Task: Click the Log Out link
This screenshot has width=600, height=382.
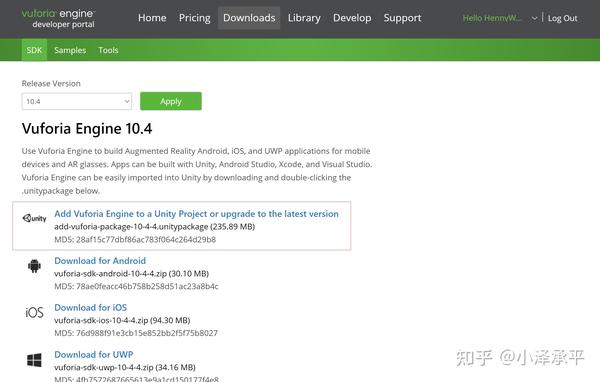Action: tap(562, 18)
